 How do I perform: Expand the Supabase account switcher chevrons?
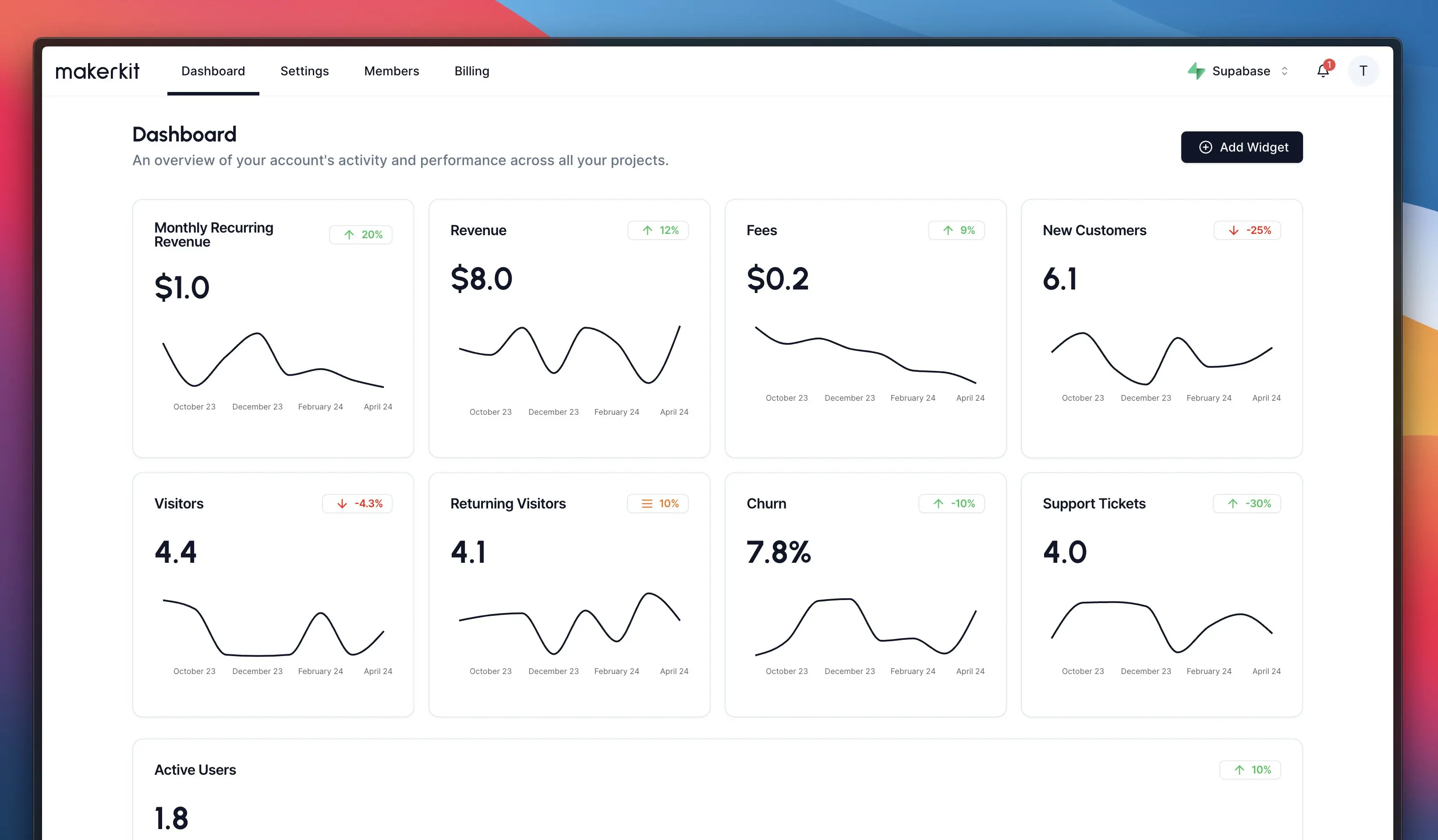pos(1285,71)
